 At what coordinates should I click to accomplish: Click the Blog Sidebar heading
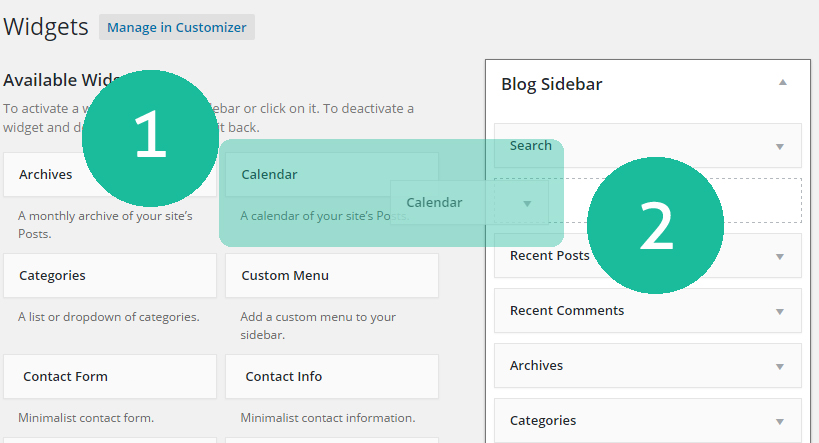coord(552,84)
